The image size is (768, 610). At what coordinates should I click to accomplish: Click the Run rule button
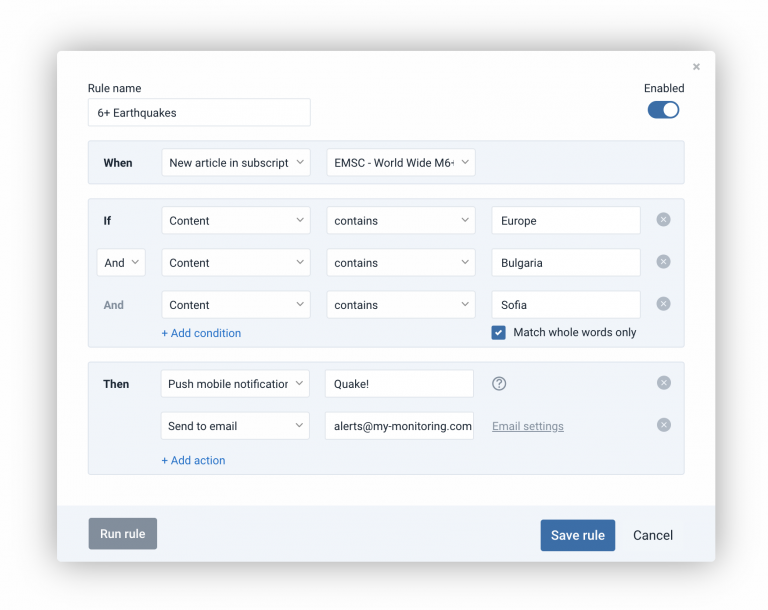122,534
